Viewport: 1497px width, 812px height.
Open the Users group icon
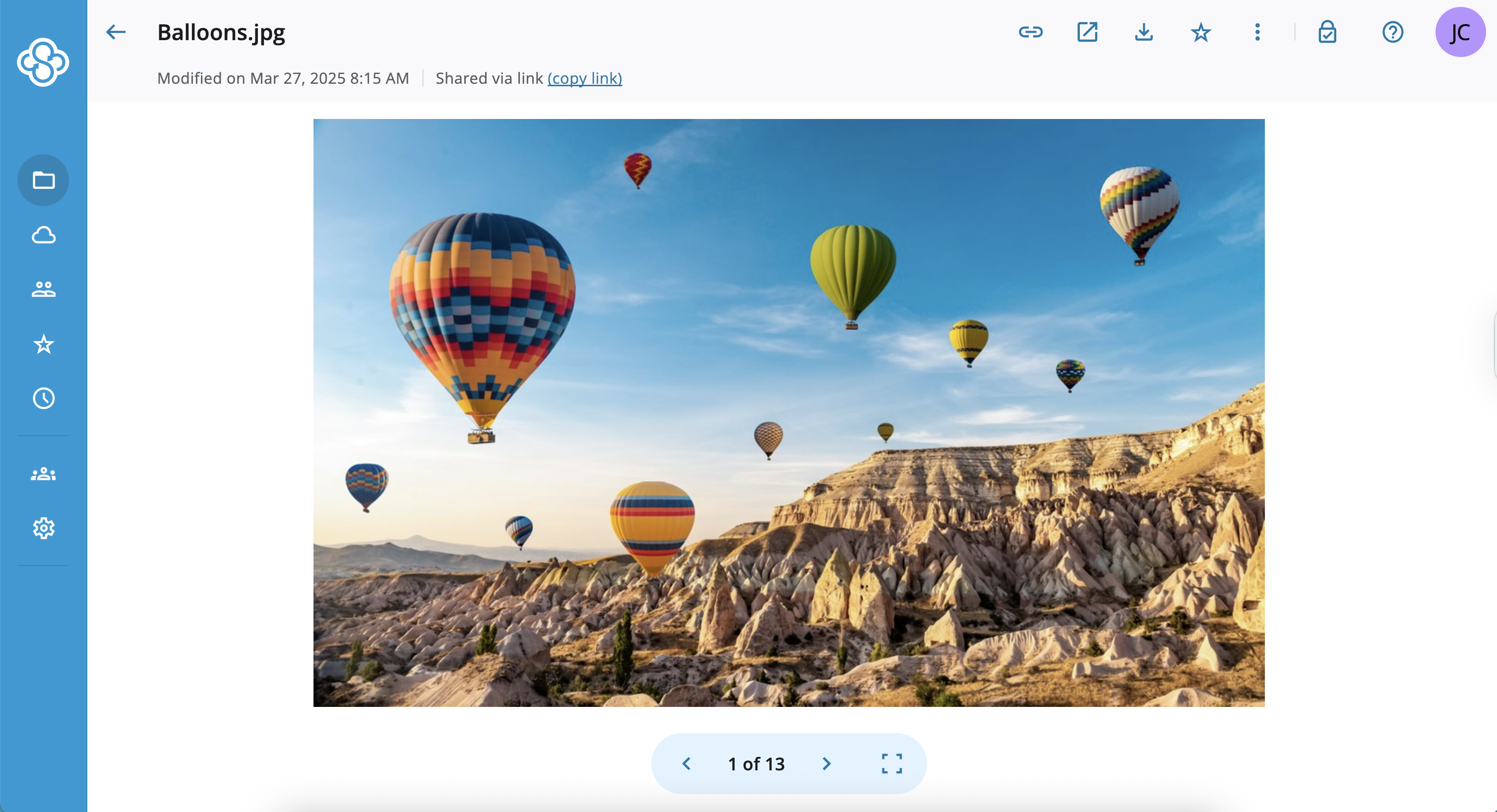click(x=44, y=474)
